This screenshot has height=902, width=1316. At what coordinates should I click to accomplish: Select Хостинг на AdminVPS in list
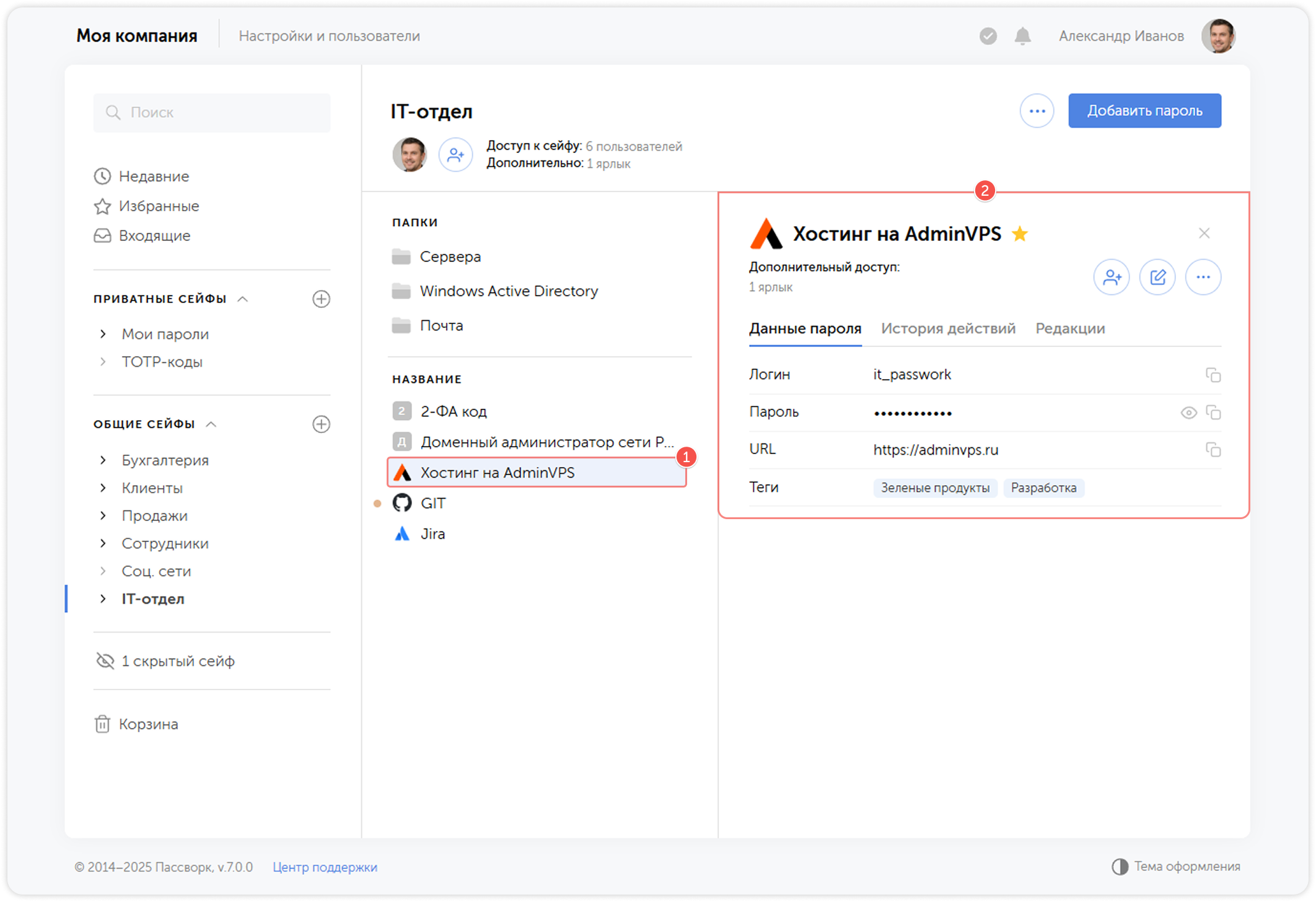[537, 473]
